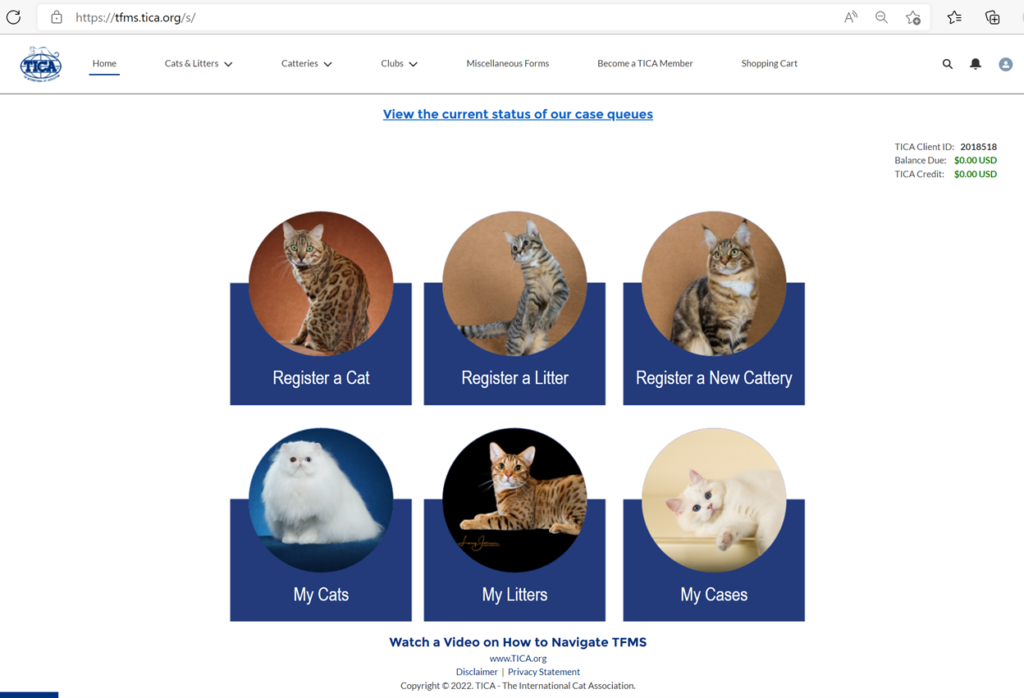Open the browser favorites list icon
Image resolution: width=1024 pixels, height=698 pixels.
pos(954,18)
